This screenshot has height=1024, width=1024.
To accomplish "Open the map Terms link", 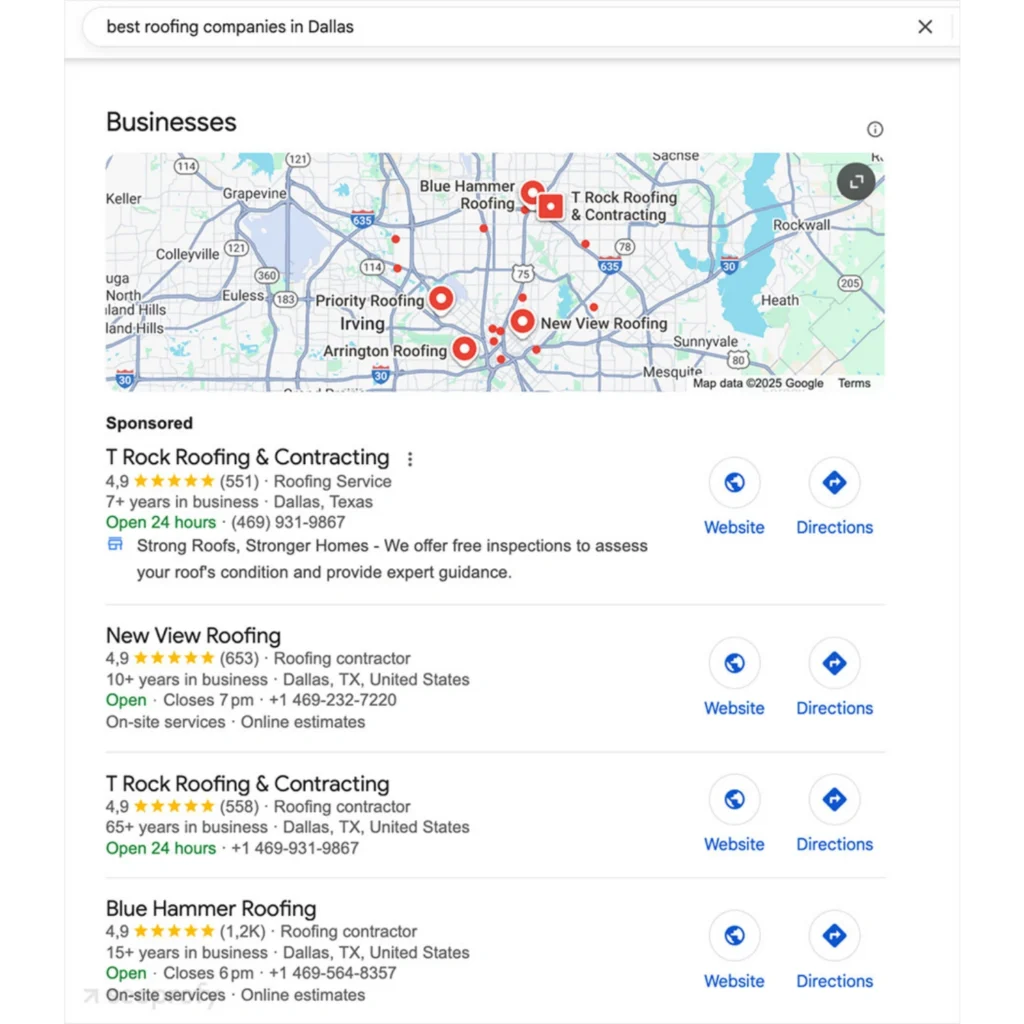I will point(854,383).
